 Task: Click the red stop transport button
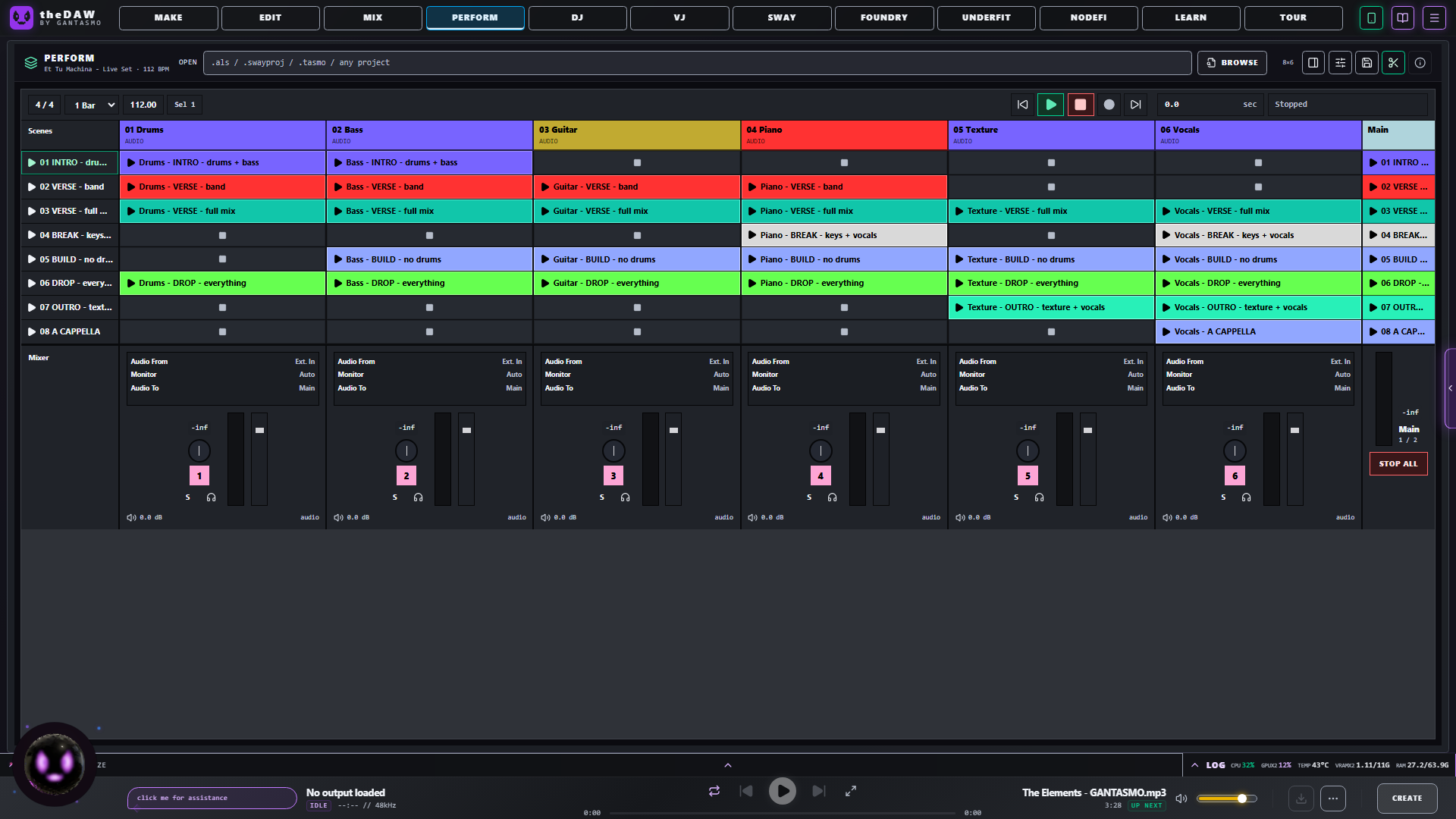(x=1081, y=105)
